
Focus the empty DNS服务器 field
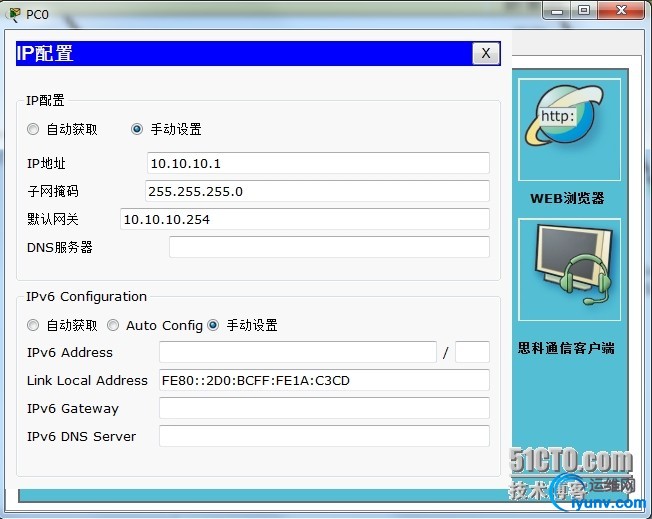(x=329, y=247)
